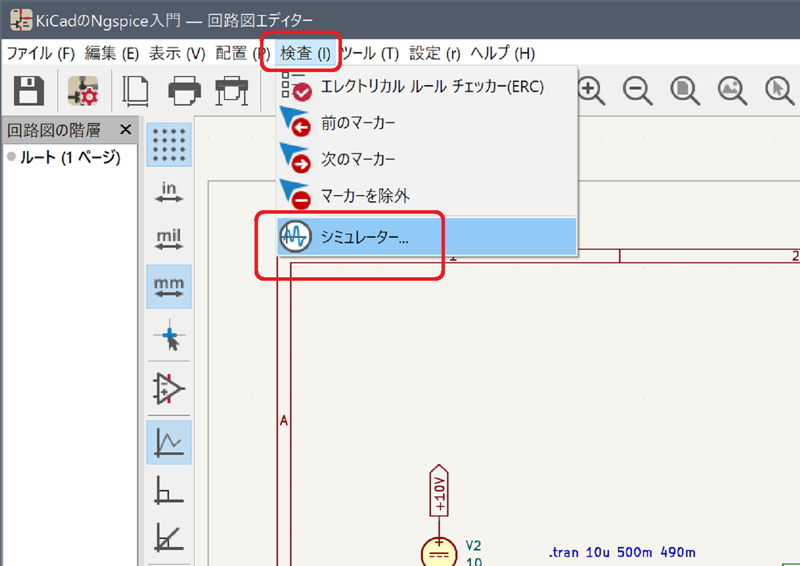Toggle hidden pins op-amp icon

click(169, 388)
